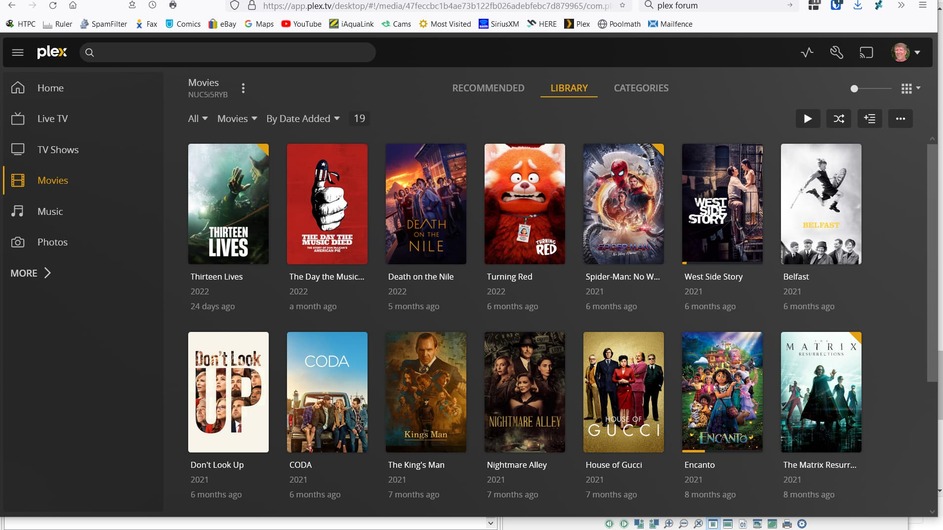This screenshot has width=943, height=530.
Task: Open the CODA poster
Action: (327, 392)
